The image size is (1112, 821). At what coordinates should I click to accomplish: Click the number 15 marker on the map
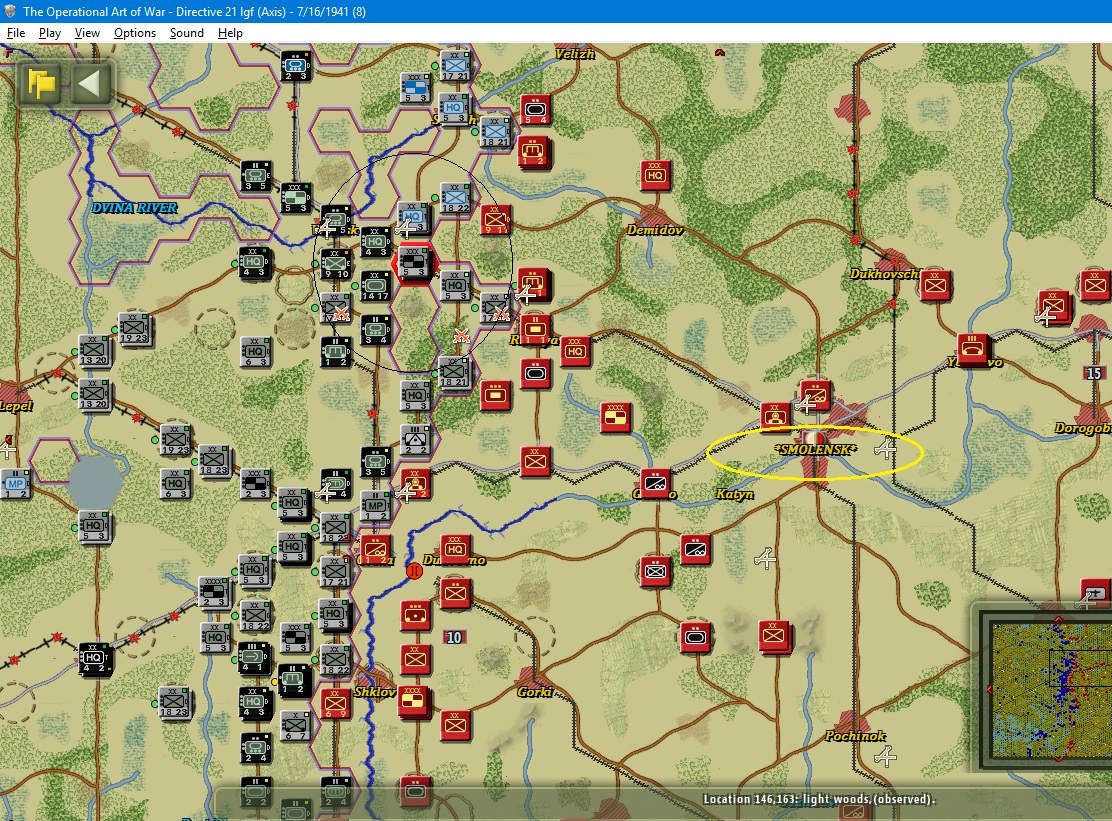(x=1094, y=373)
